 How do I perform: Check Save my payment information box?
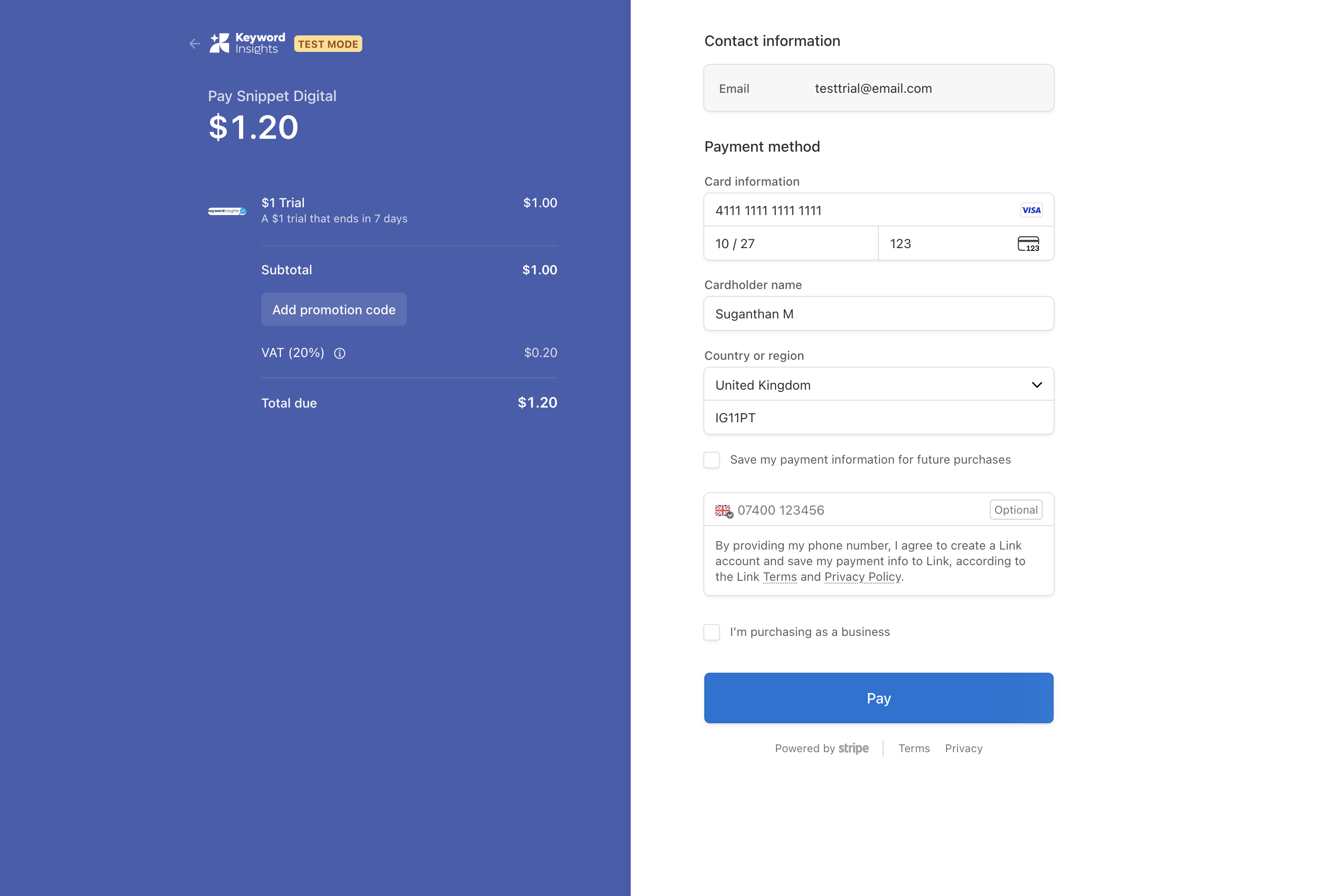coord(712,460)
